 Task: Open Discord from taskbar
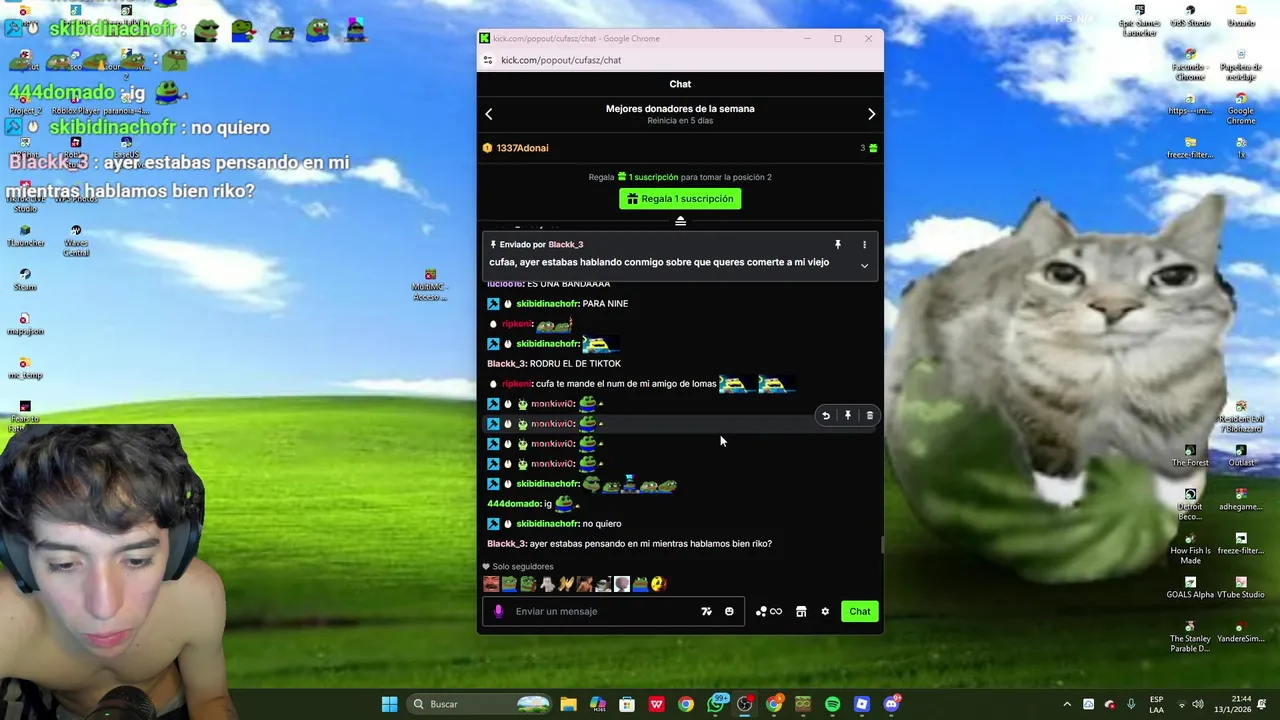[x=891, y=704]
